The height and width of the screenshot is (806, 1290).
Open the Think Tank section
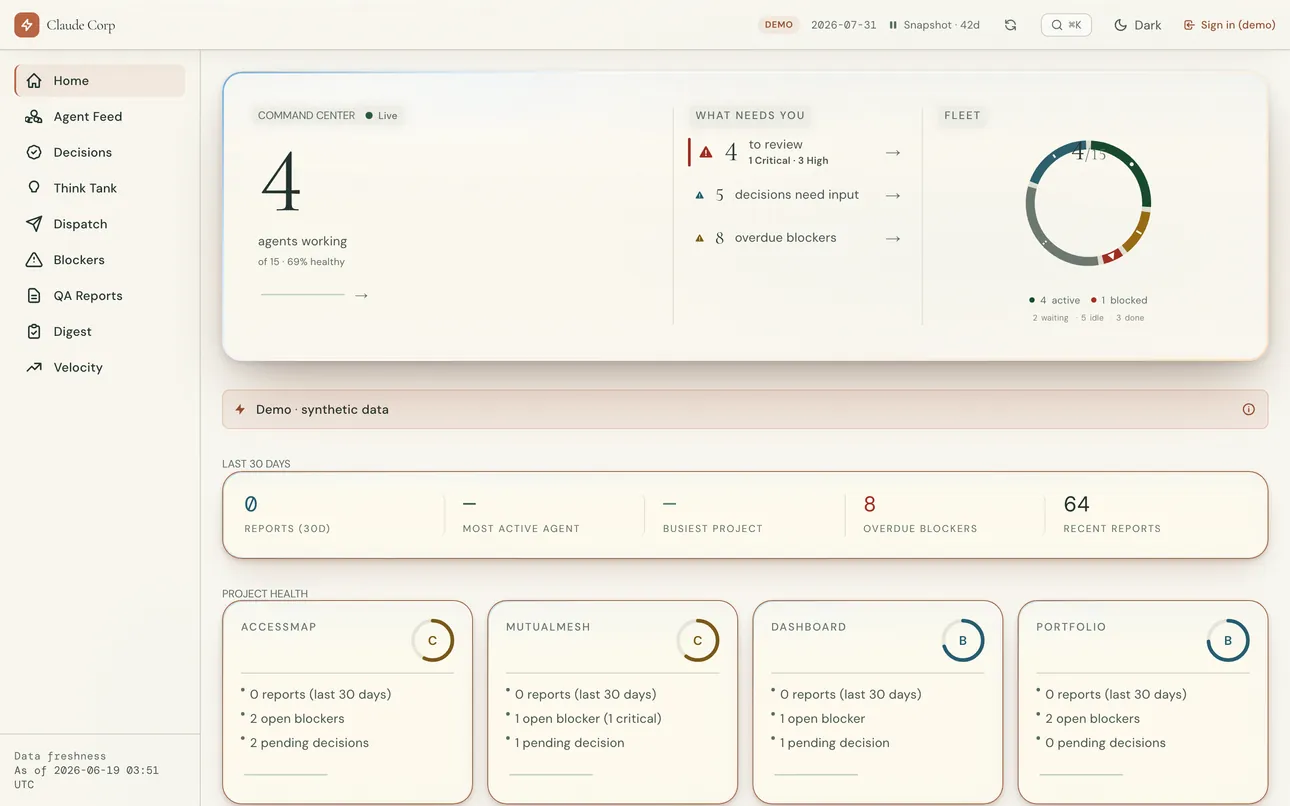100,188
